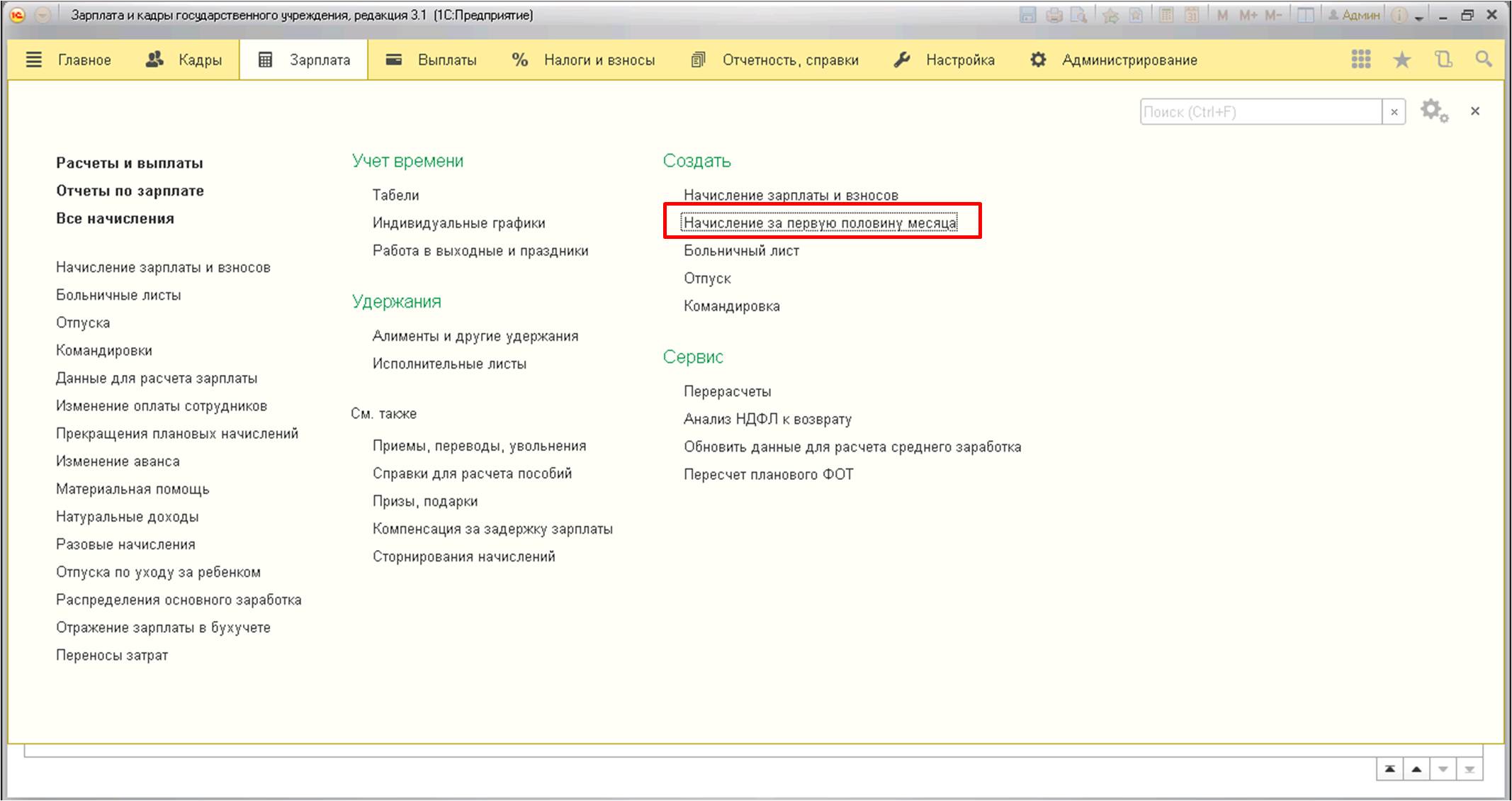Viewport: 1512px width, 801px height.
Task: Open Начисление за первую половину месяца
Action: coord(819,223)
